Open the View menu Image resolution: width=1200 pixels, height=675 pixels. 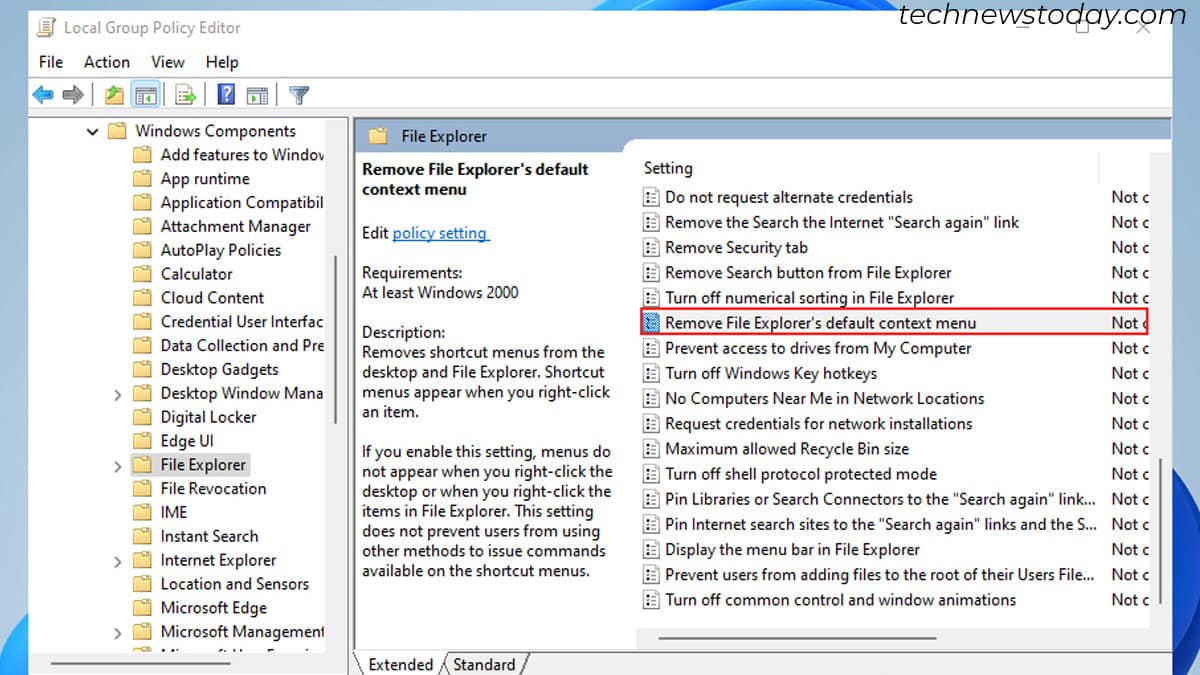(x=168, y=62)
